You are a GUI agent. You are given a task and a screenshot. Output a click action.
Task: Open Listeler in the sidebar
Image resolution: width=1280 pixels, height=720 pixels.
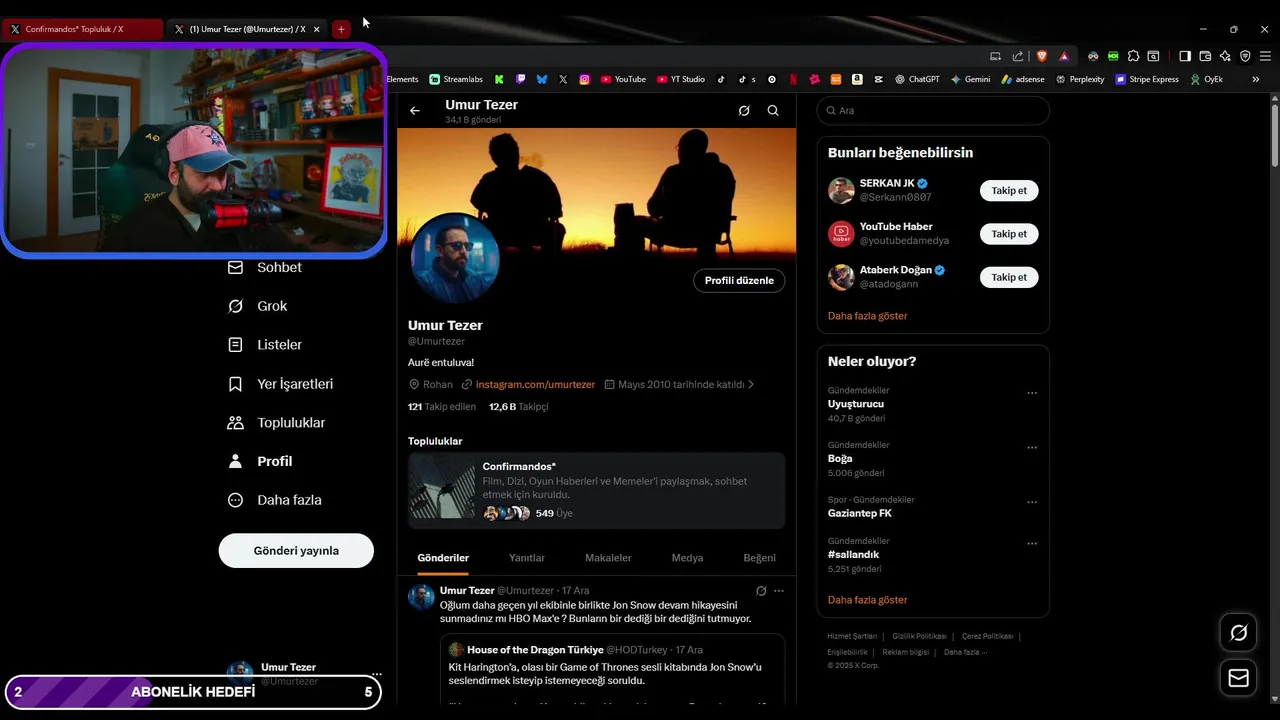coord(265,345)
